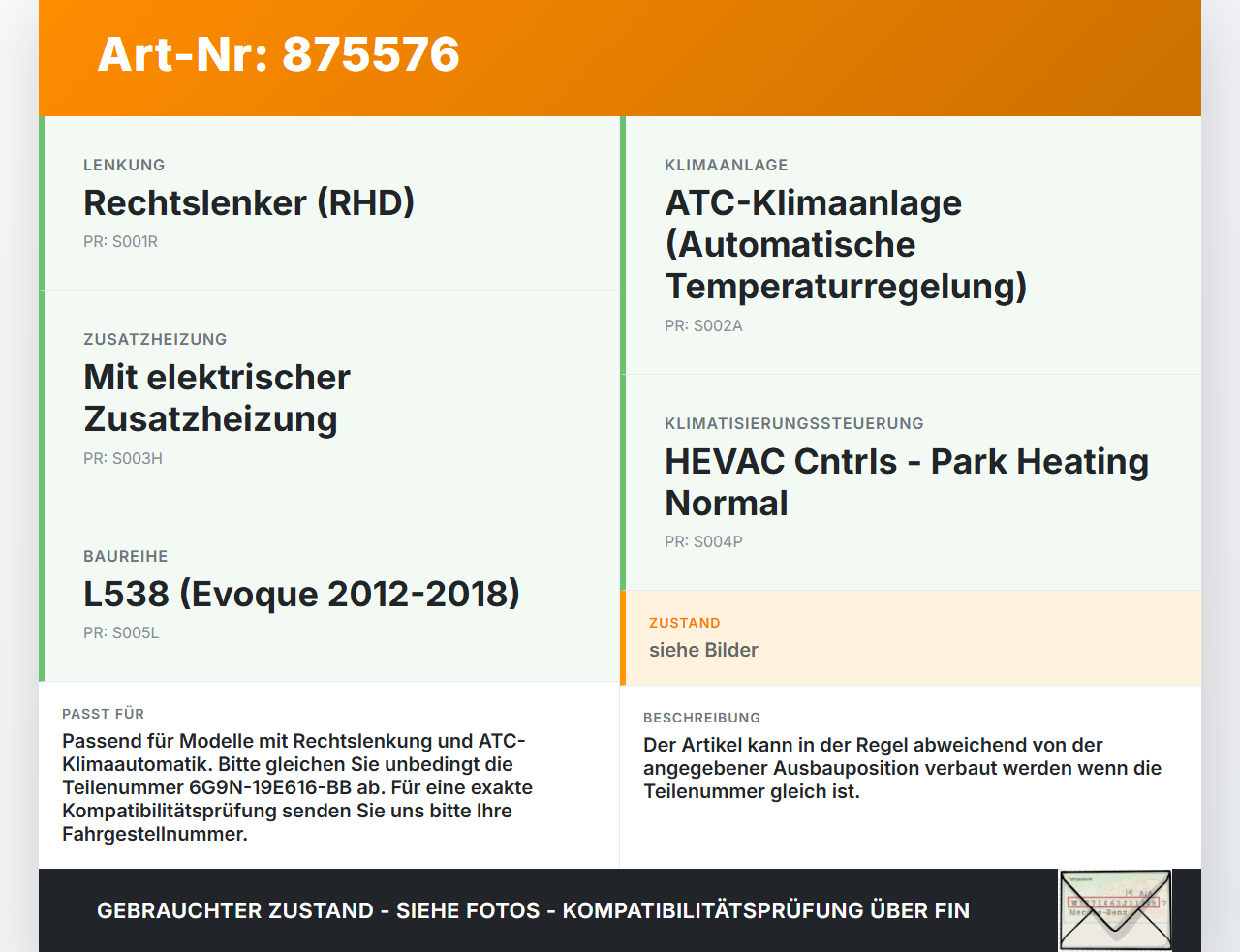Click the PR: S004P code
Screen dimensions: 1240x952
(x=703, y=542)
